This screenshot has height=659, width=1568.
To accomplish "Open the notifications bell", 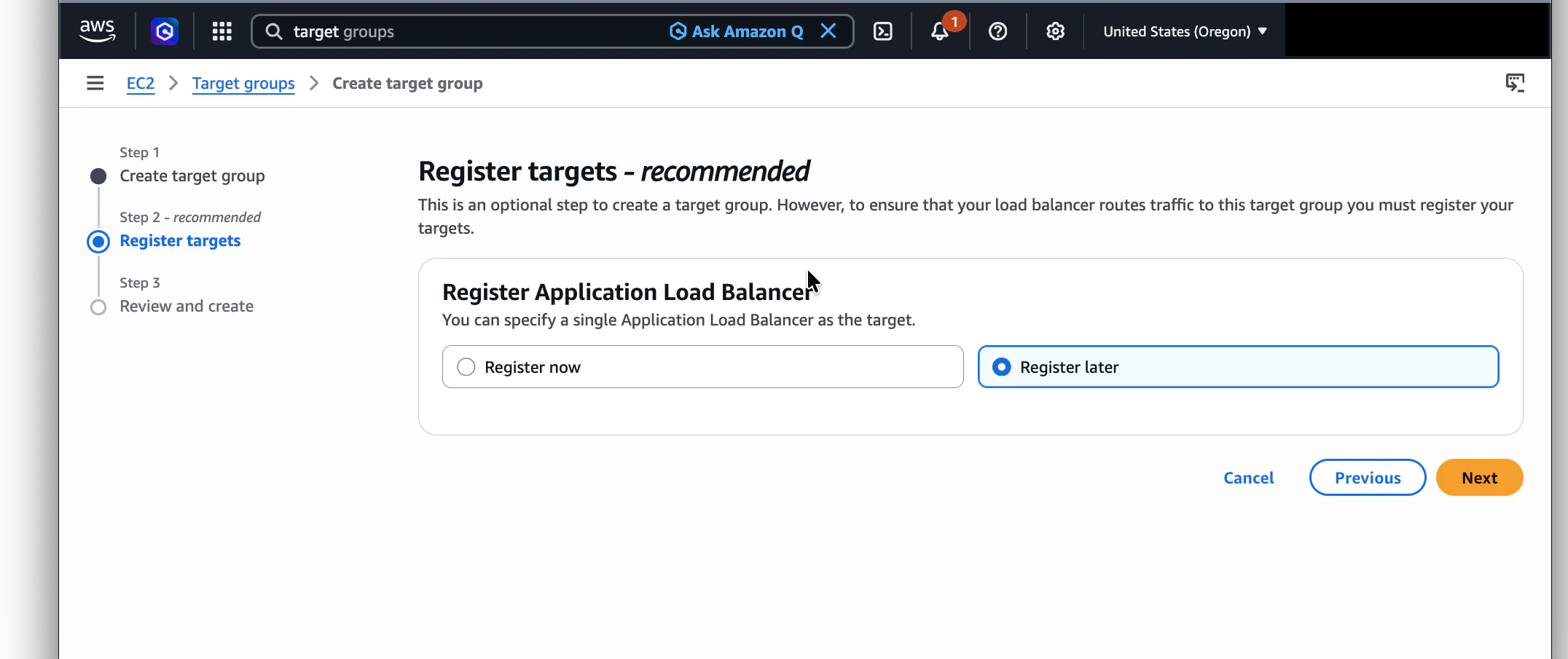I will pos(940,31).
